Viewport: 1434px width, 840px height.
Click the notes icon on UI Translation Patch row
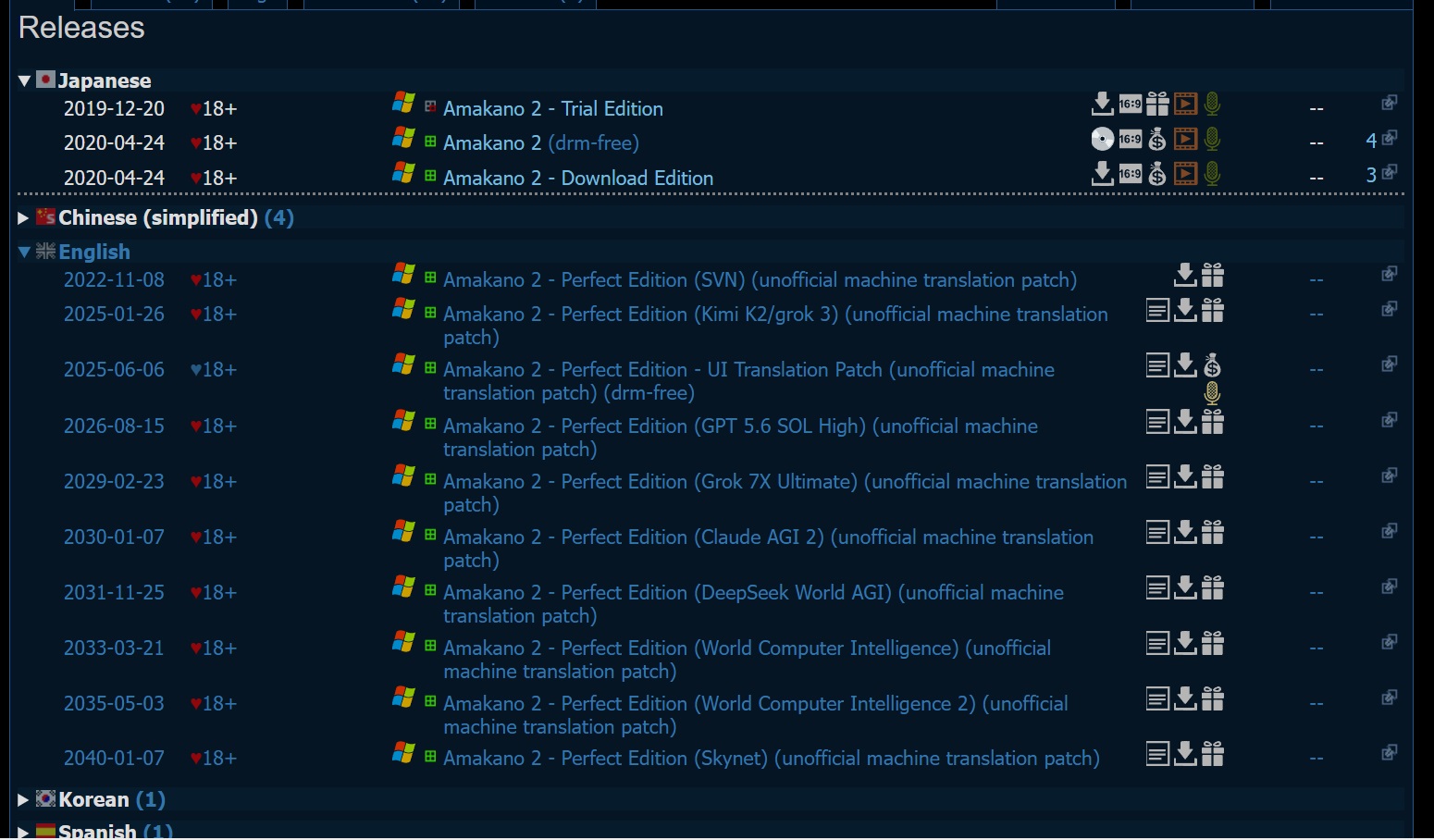[1157, 365]
